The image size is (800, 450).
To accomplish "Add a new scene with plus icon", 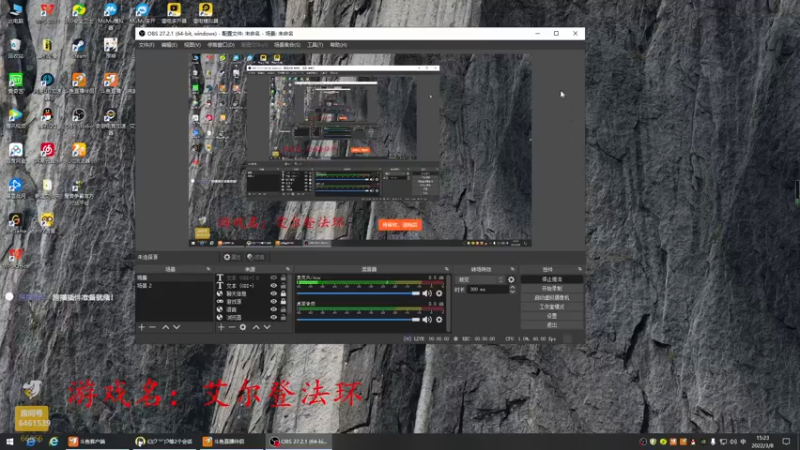I will click(x=142, y=327).
